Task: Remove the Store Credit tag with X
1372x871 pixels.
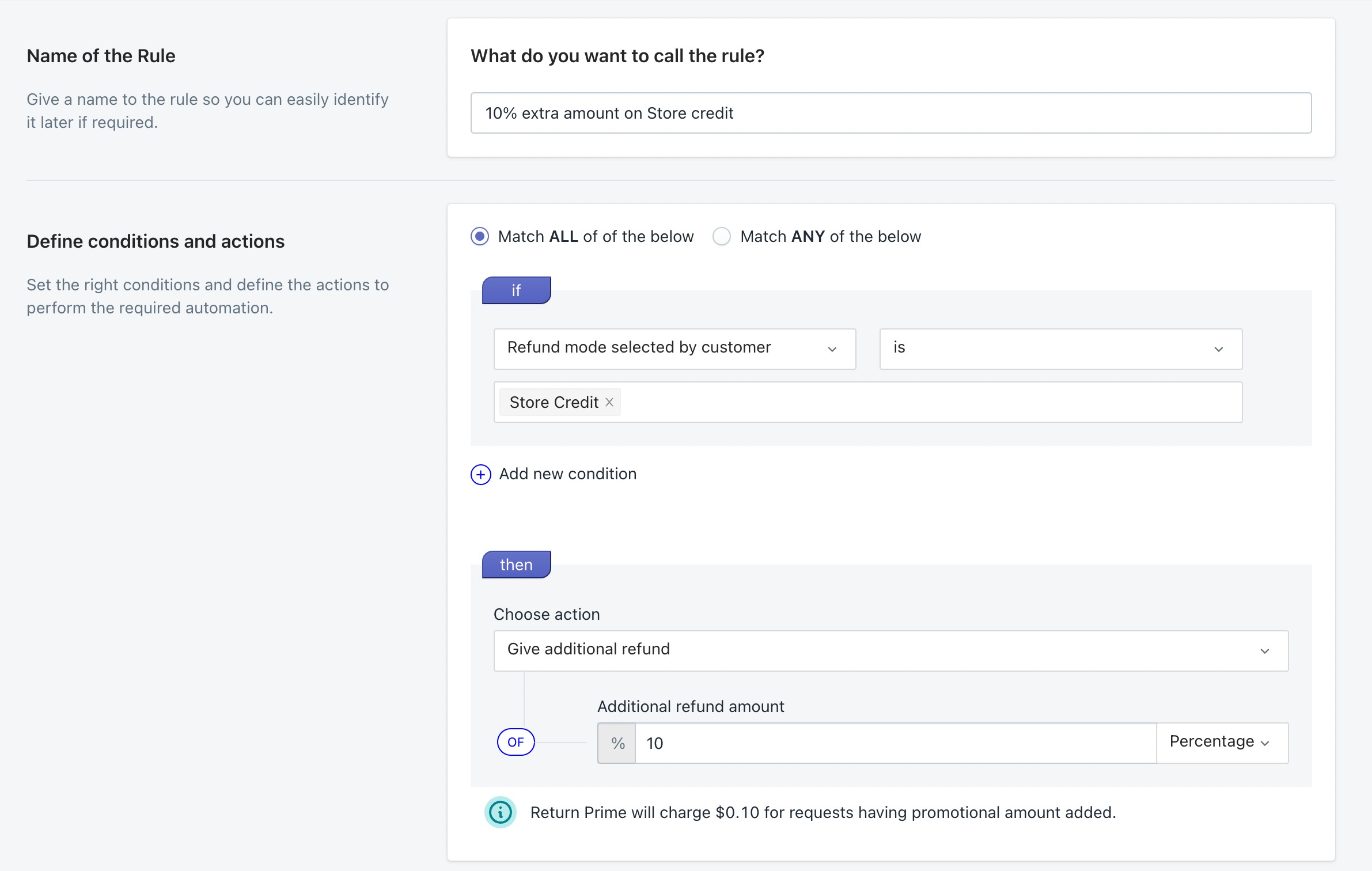Action: (x=609, y=402)
